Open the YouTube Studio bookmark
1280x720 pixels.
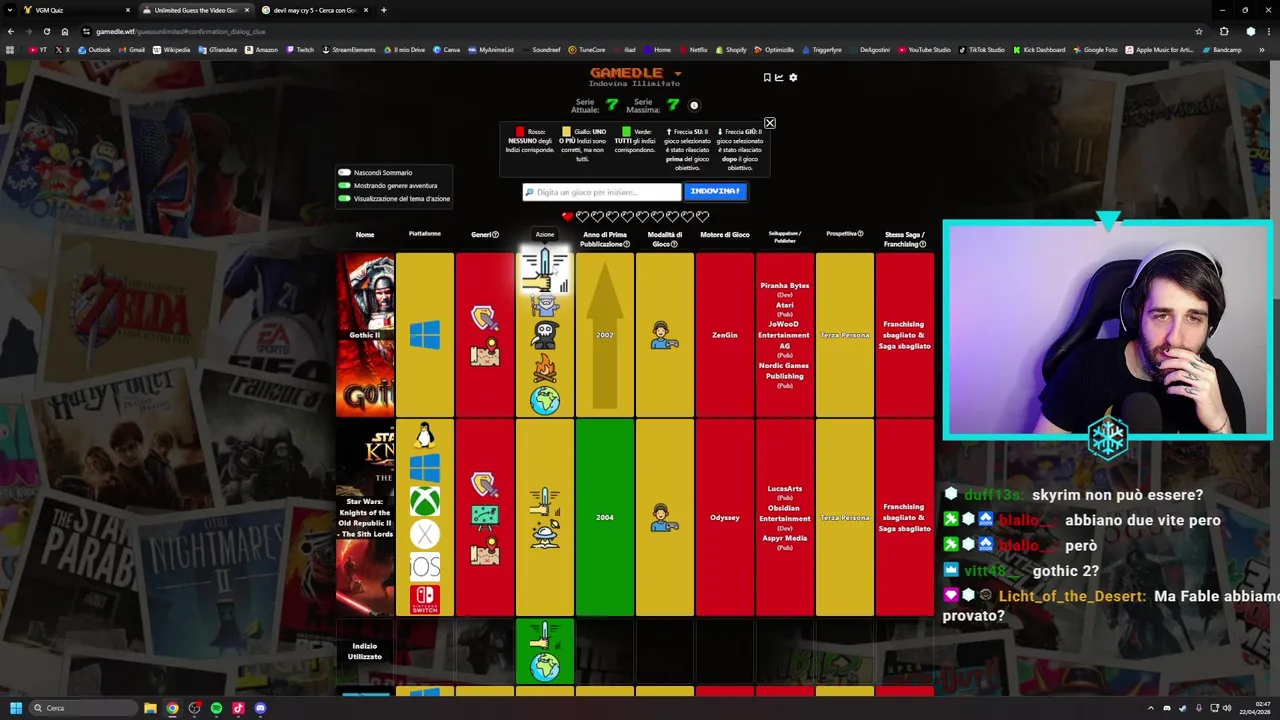click(x=924, y=50)
